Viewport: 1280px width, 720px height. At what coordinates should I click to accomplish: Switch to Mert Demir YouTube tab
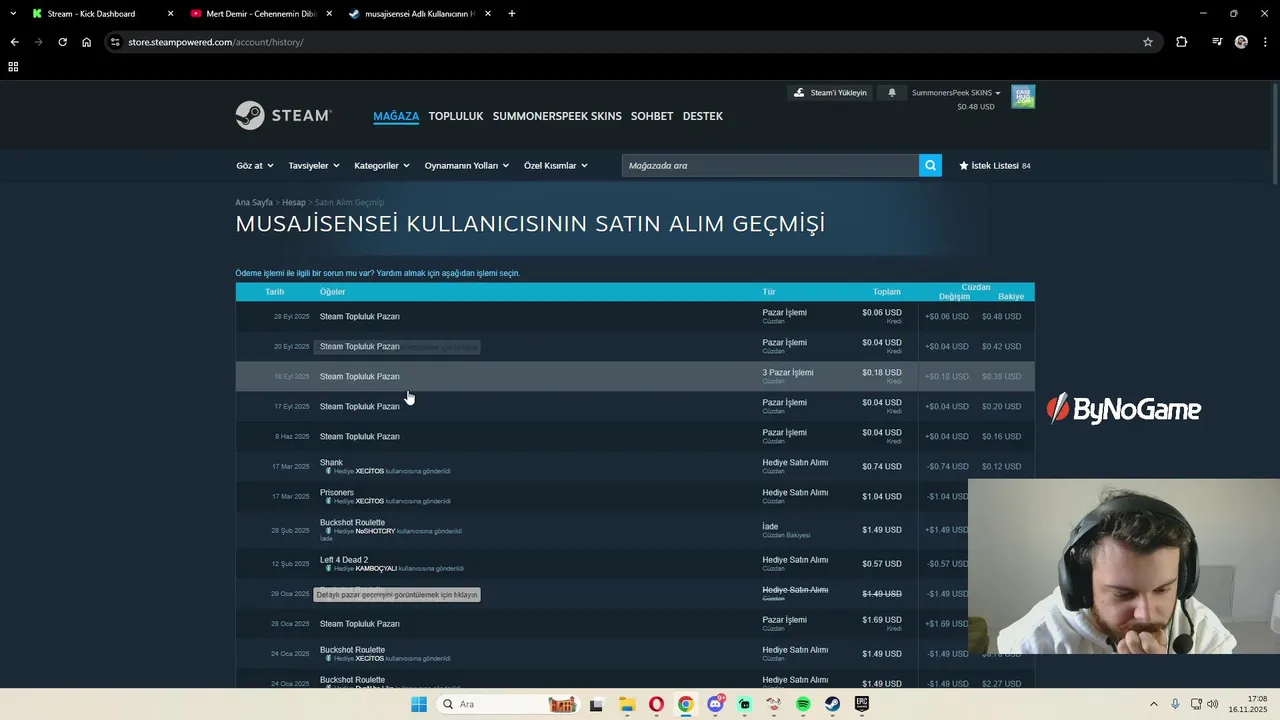[260, 14]
